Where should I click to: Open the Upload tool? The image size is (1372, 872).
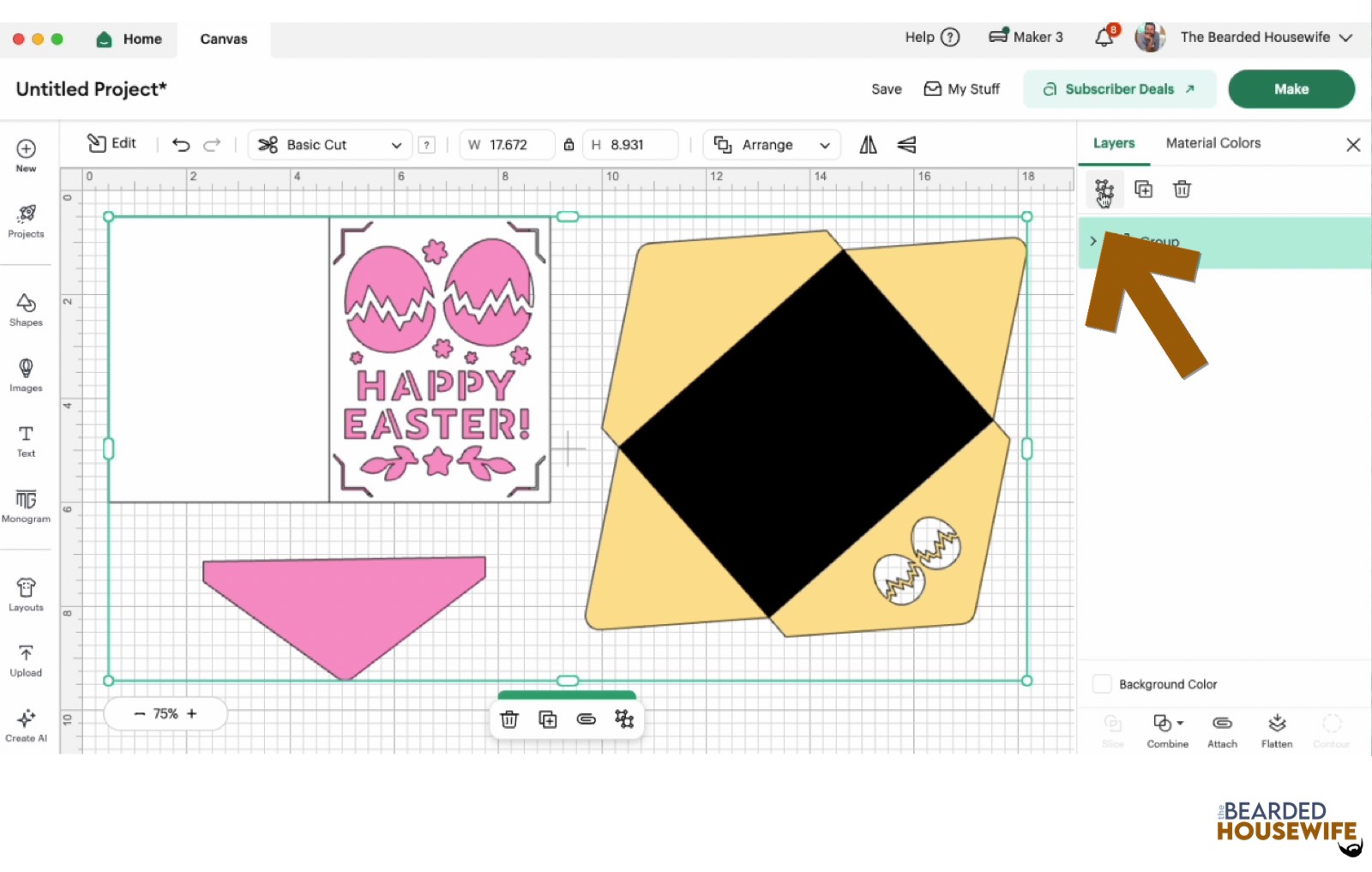26,659
